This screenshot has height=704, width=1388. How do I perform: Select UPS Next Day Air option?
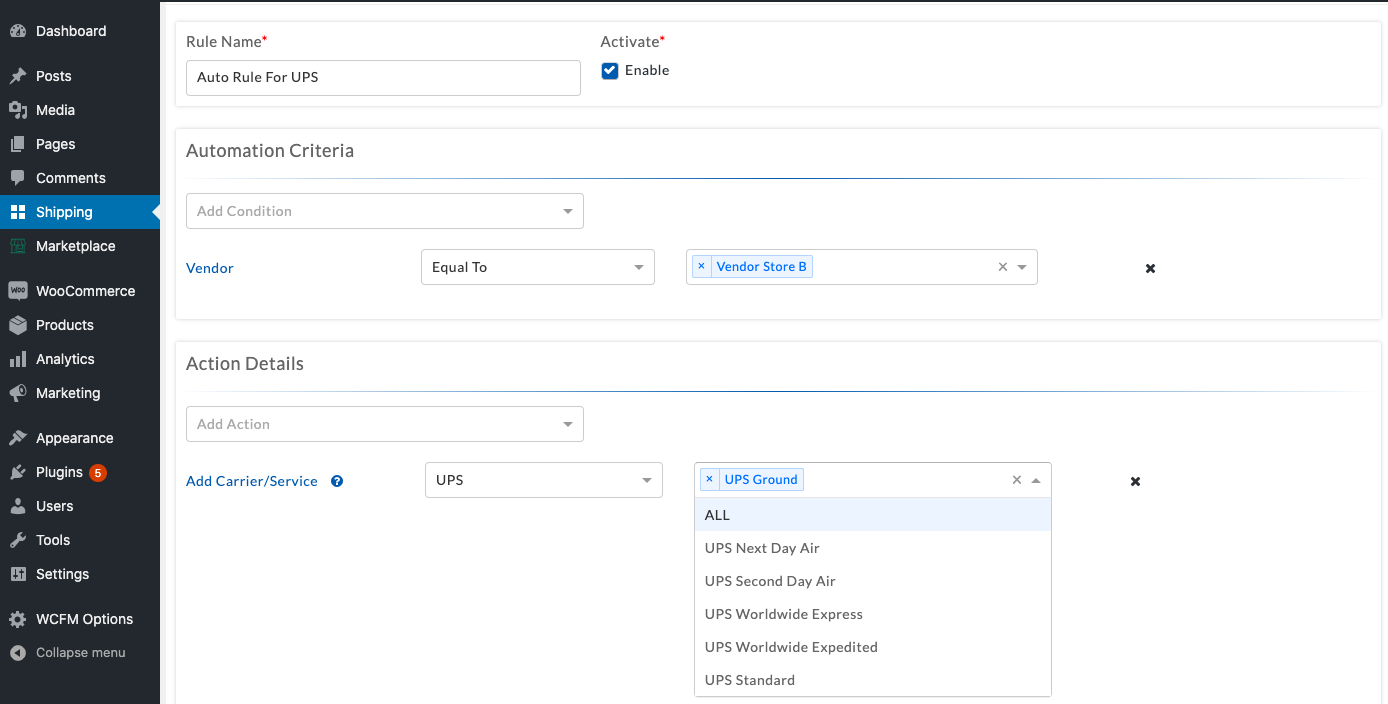872,548
